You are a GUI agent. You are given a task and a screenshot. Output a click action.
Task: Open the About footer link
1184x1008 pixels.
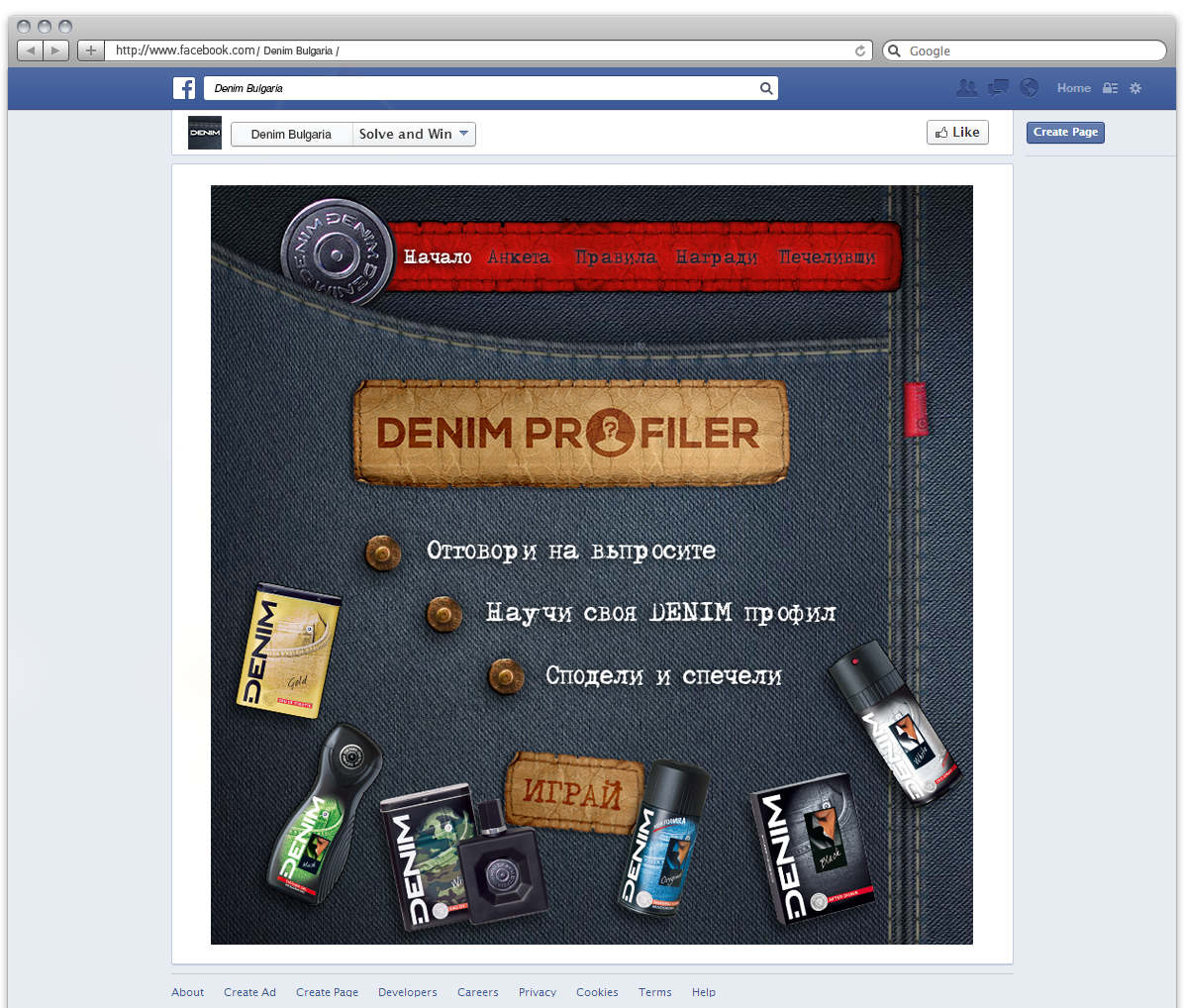pos(187,992)
